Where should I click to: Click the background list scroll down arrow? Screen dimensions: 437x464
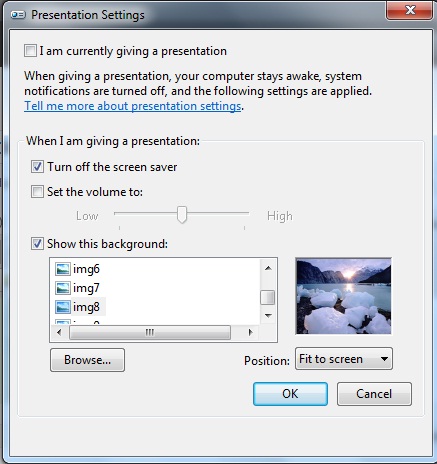(268, 315)
